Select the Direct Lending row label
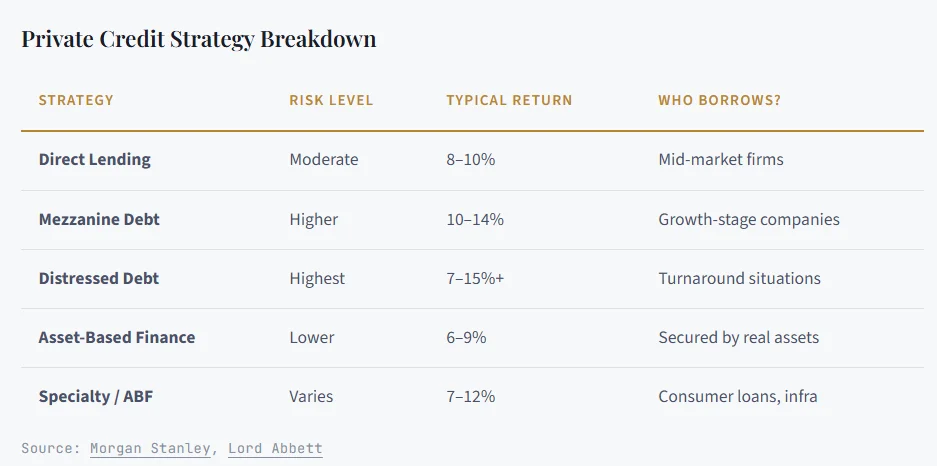 pyautogui.click(x=95, y=159)
